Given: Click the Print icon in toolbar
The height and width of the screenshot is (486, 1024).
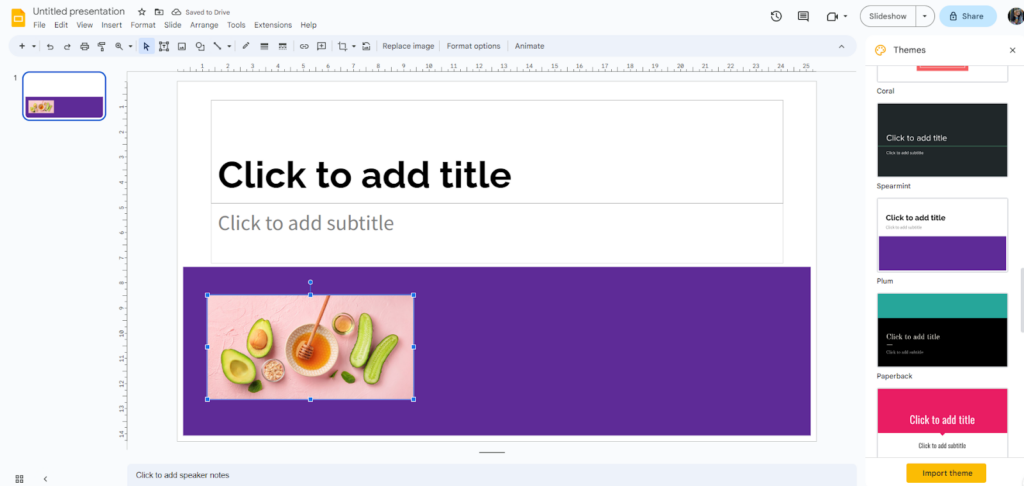Looking at the screenshot, I should point(84,46).
